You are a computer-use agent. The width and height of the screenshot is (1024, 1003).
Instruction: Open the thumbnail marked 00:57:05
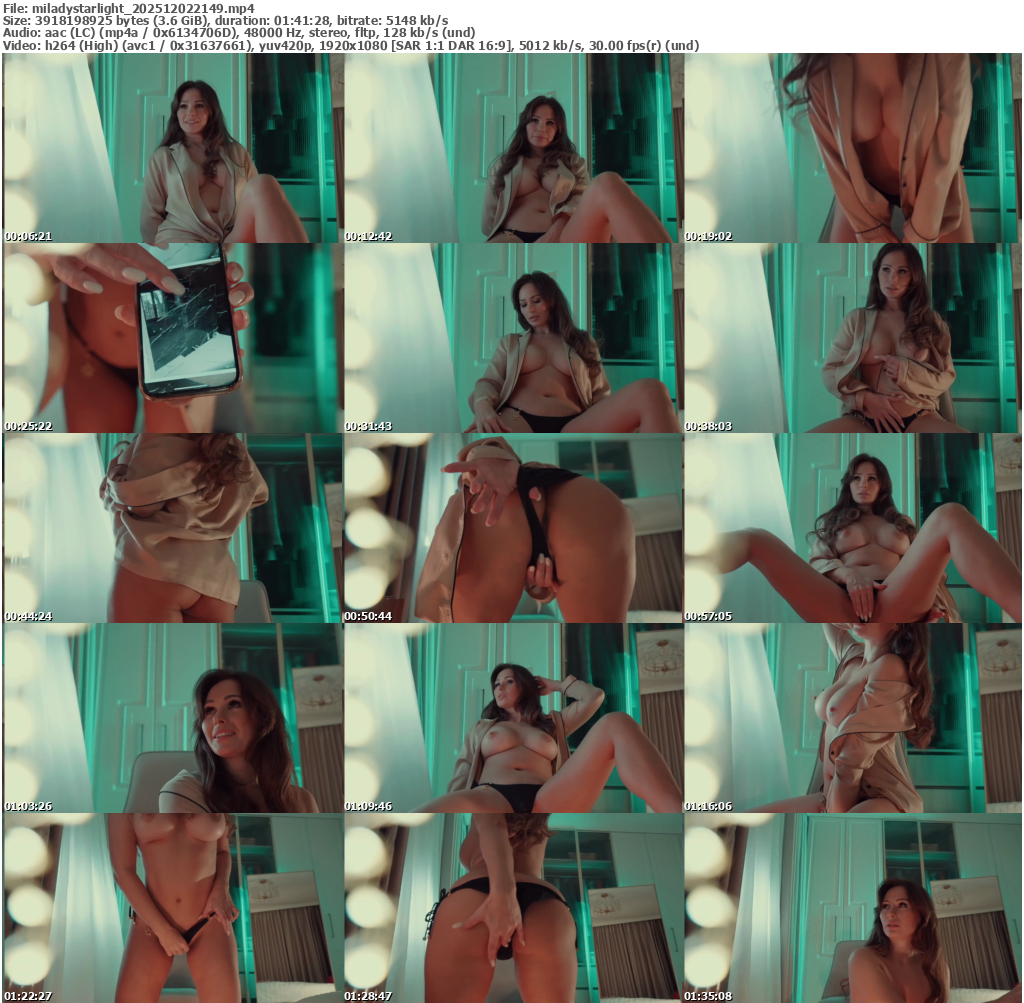pyautogui.click(x=852, y=528)
